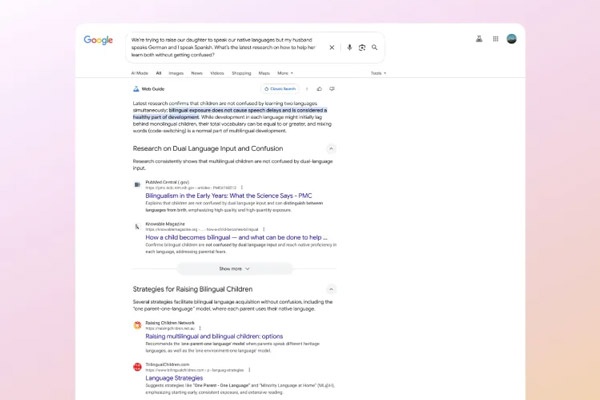This screenshot has height=400, width=600.
Task: Open Google Lens image search
Action: (x=362, y=47)
